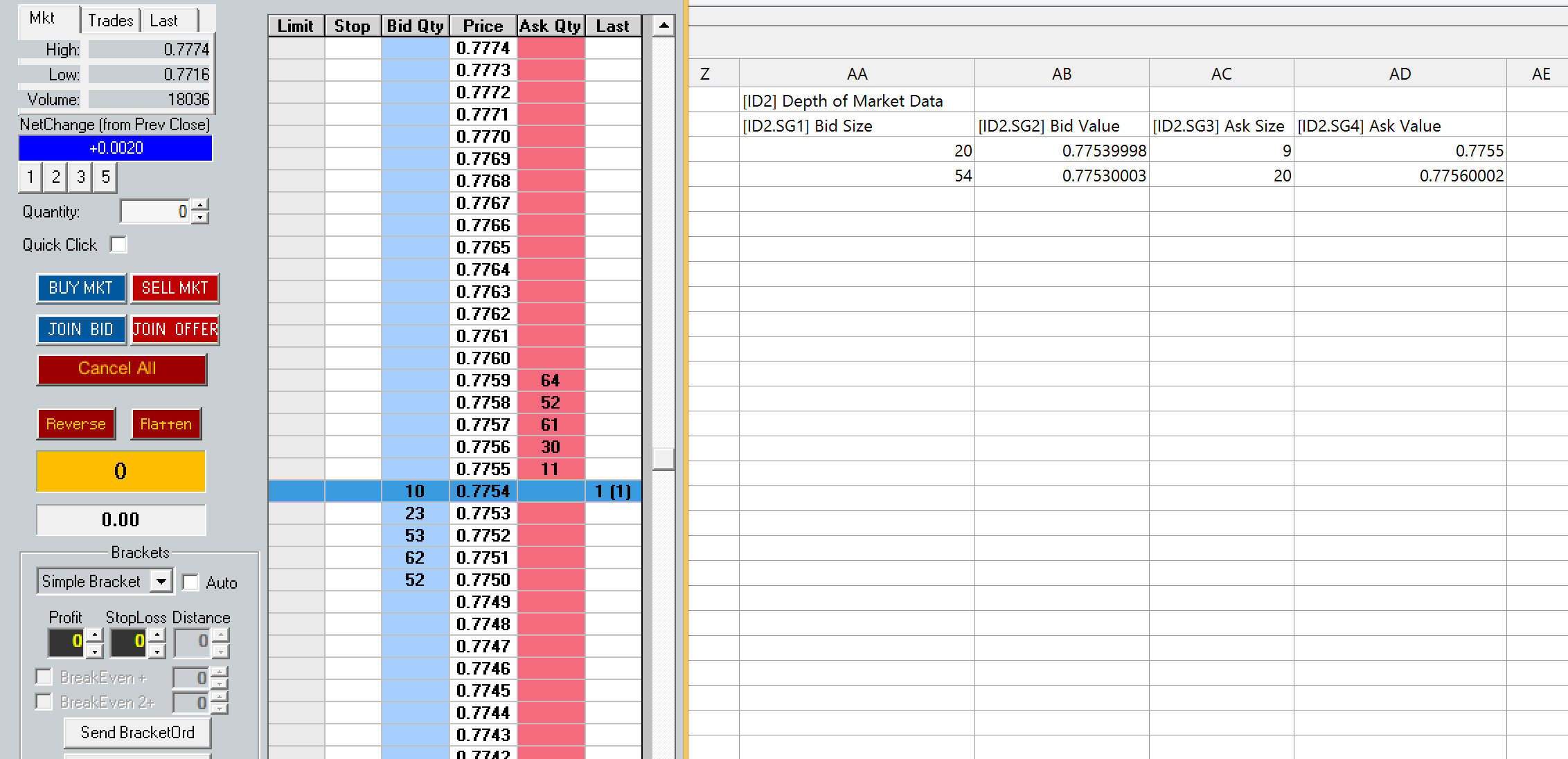The width and height of the screenshot is (1568, 759).
Task: Decrease Quantity with the down spinner arrow
Action: pos(200,217)
